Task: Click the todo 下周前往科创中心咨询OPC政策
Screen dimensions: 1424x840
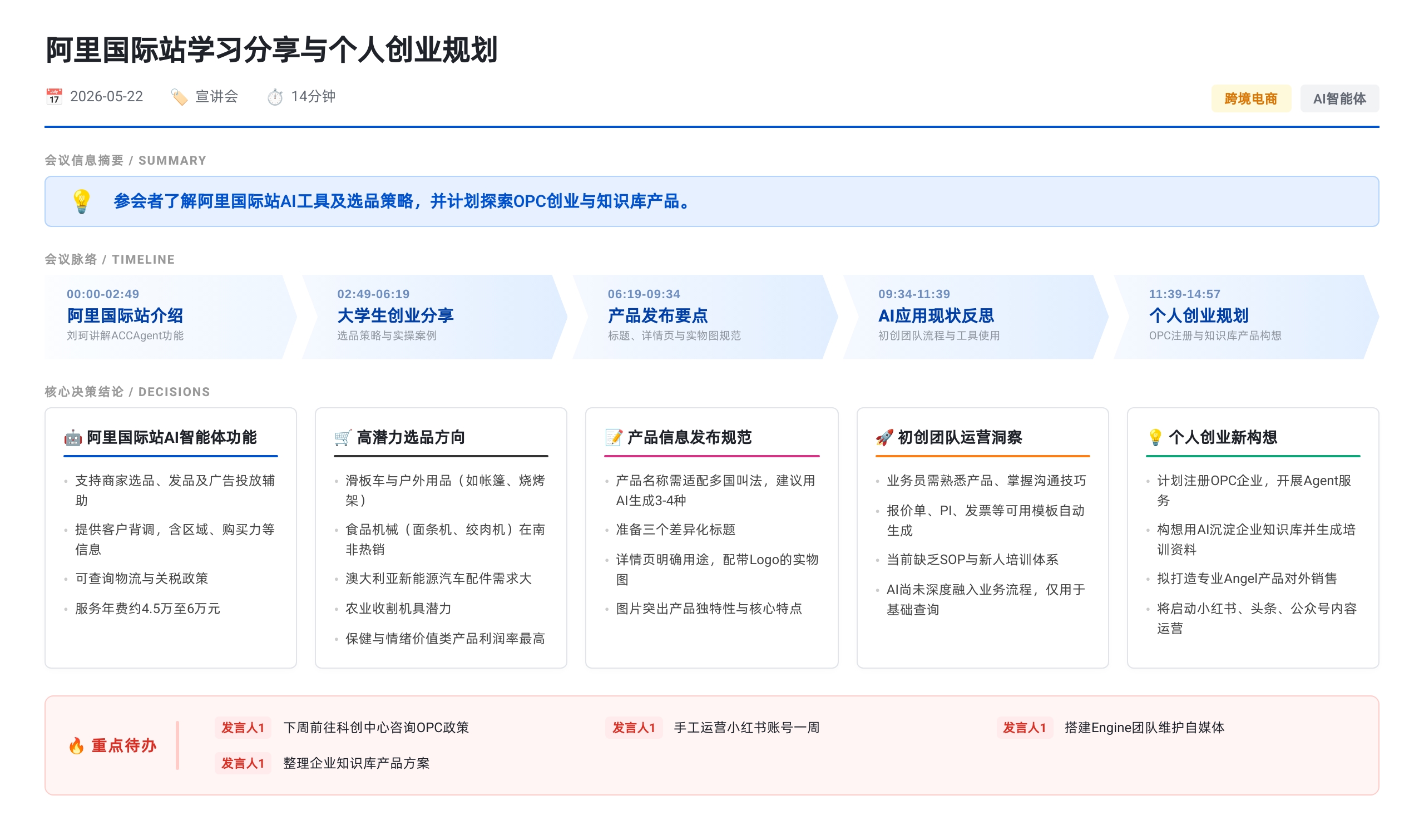Action: coord(377,728)
